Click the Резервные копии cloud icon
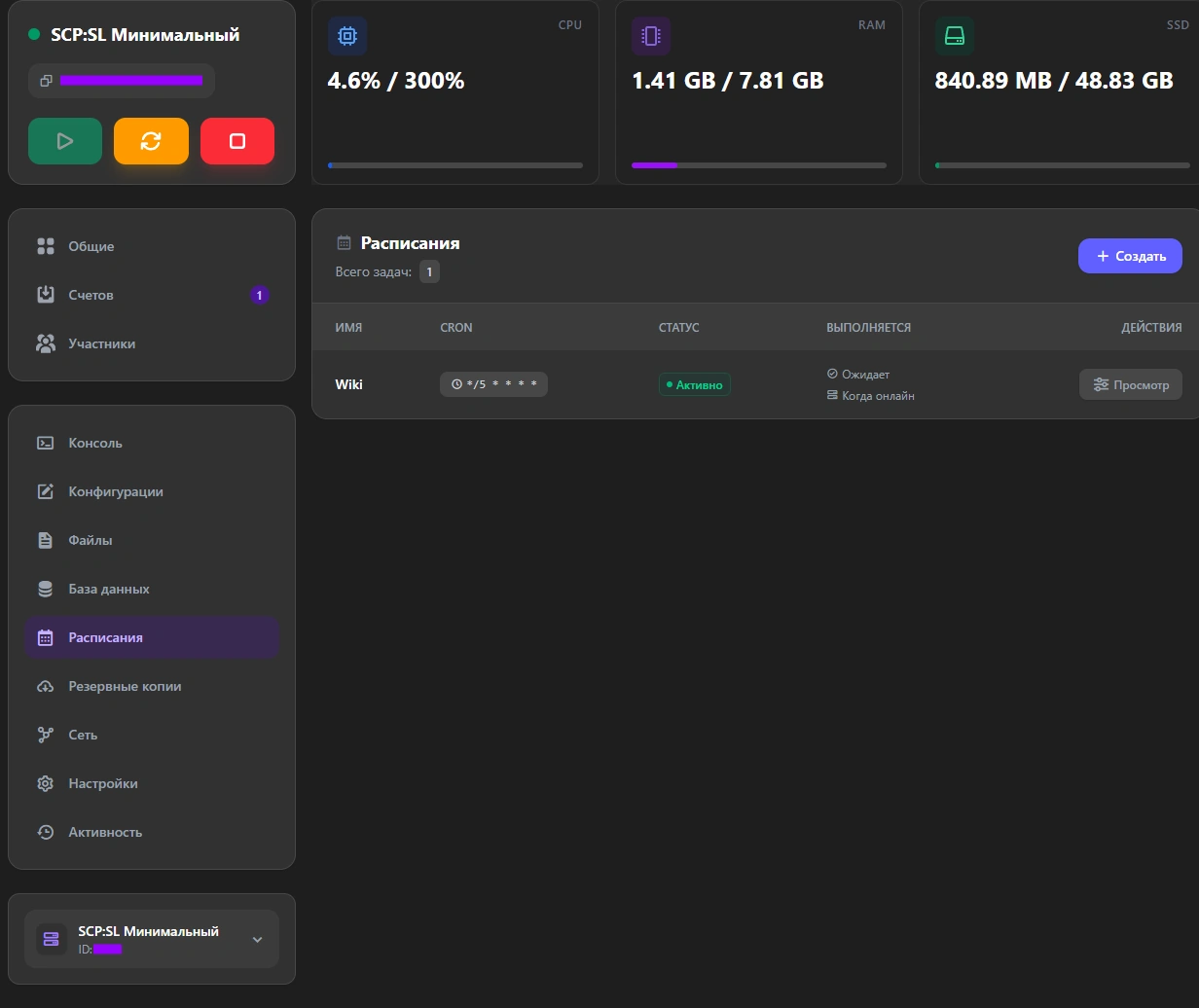Screen dimensions: 1199x1008 [x=46, y=686]
